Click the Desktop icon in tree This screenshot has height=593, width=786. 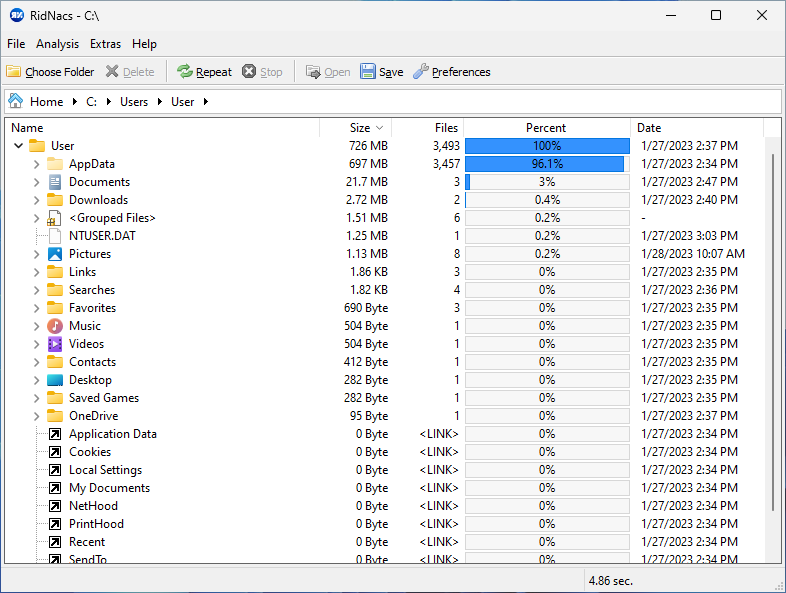[55, 380]
